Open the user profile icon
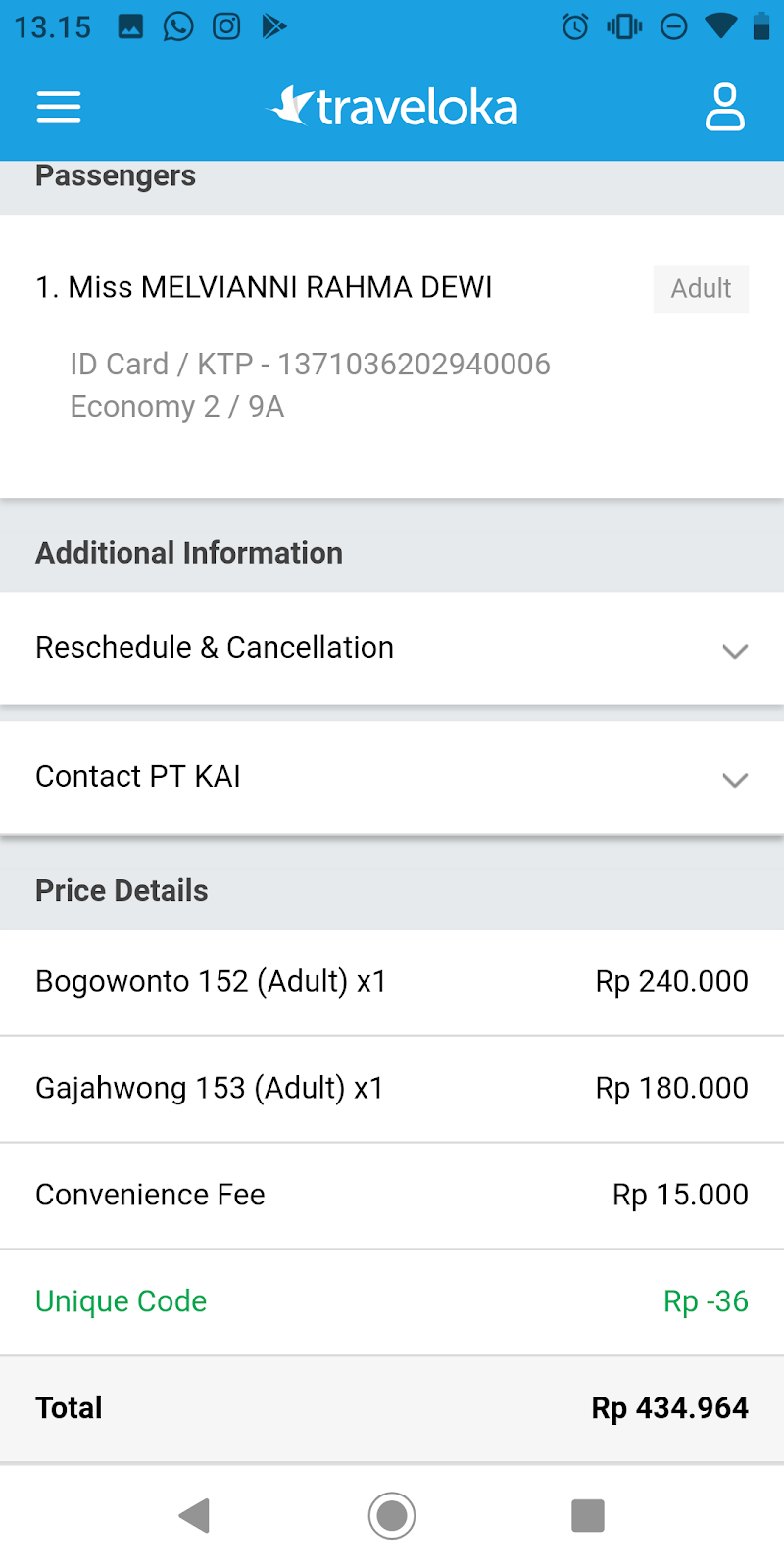784x1568 pixels. [724, 107]
